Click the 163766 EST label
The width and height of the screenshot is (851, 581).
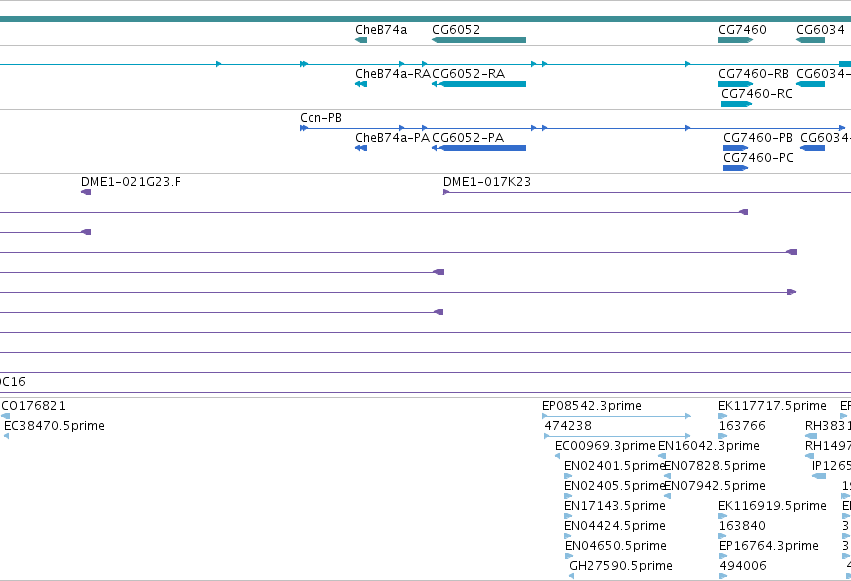click(x=742, y=426)
